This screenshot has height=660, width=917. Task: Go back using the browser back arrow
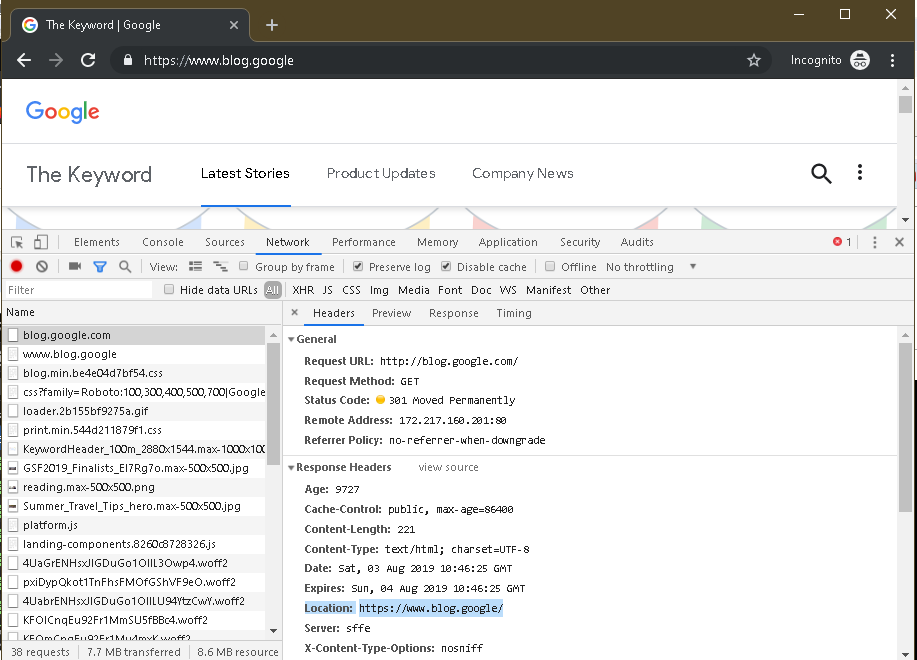[x=24, y=60]
